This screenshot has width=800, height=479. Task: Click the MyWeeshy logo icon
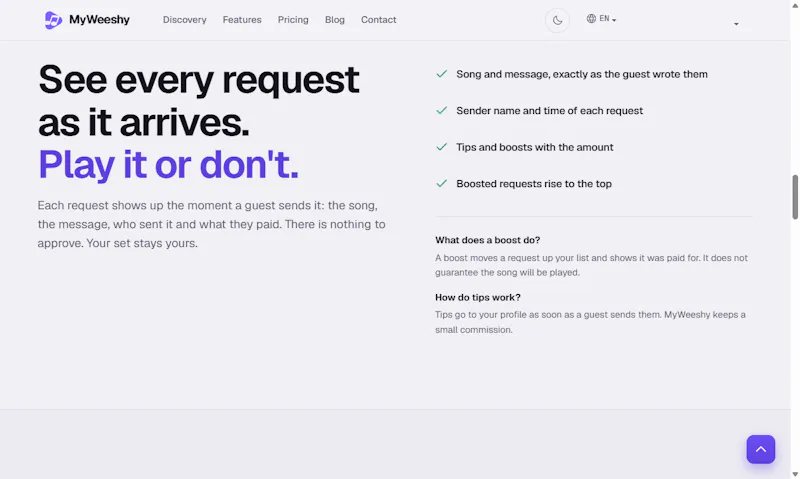53,20
